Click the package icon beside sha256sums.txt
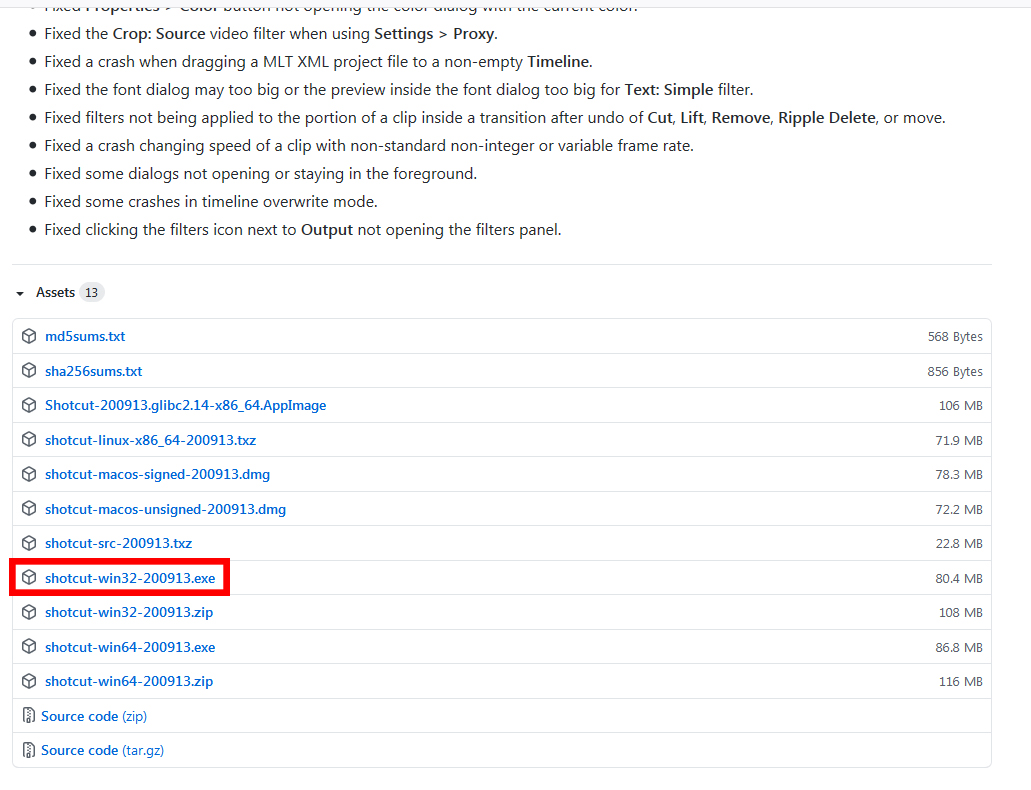The width and height of the screenshot is (1031, 790). point(29,370)
